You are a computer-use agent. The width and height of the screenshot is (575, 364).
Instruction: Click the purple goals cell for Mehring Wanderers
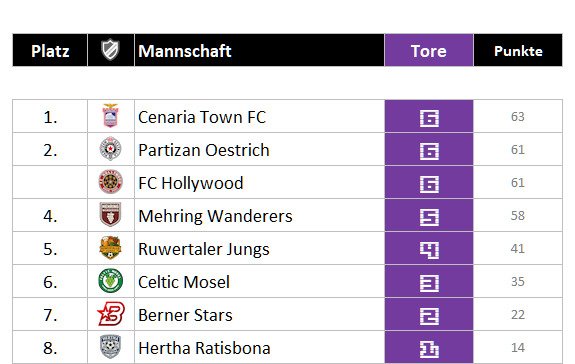pos(429,215)
